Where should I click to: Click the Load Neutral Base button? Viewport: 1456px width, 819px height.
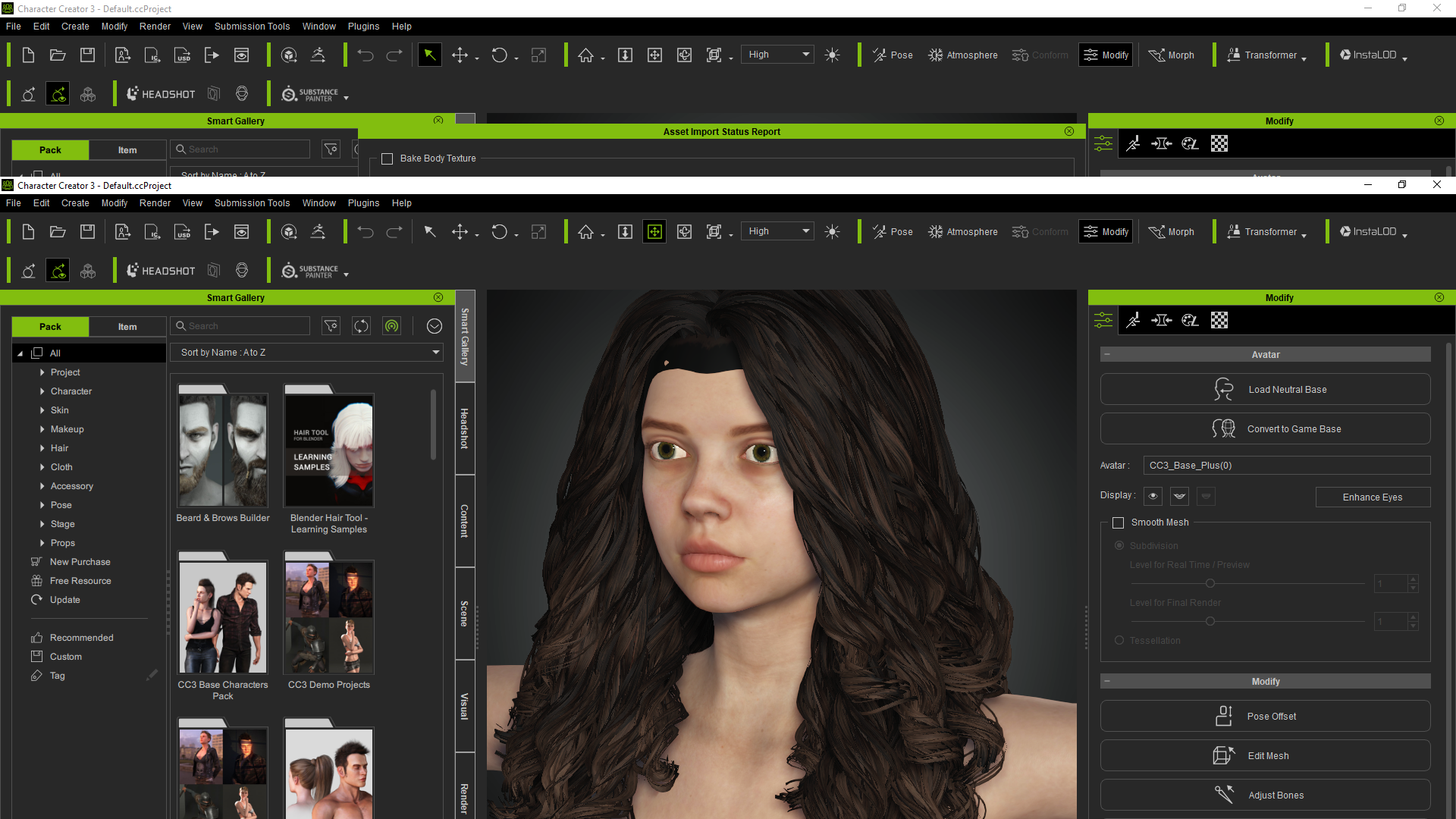[1266, 390]
